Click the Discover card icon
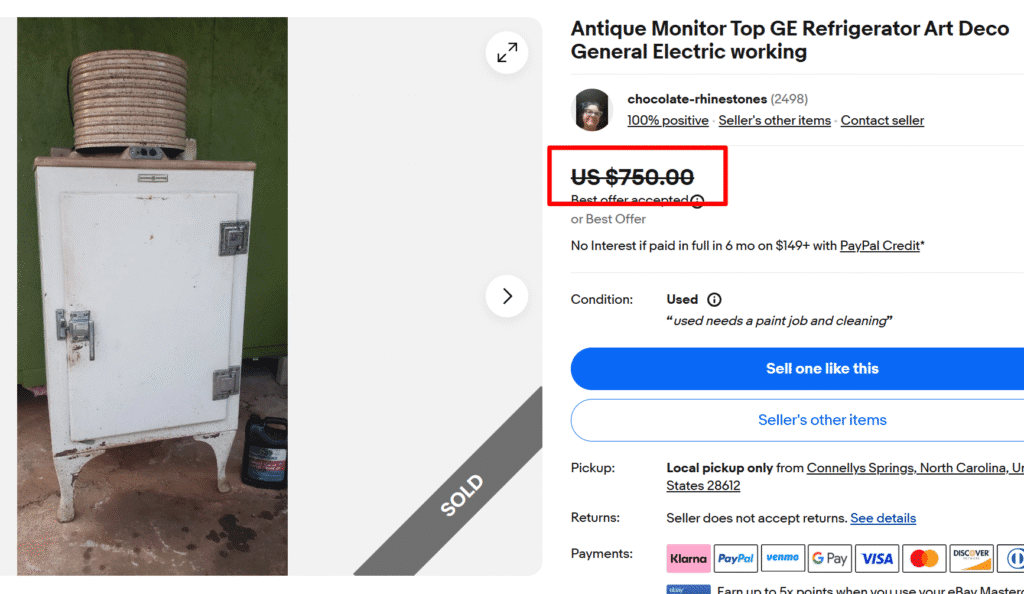The height and width of the screenshot is (594, 1024). pyautogui.click(x=971, y=558)
